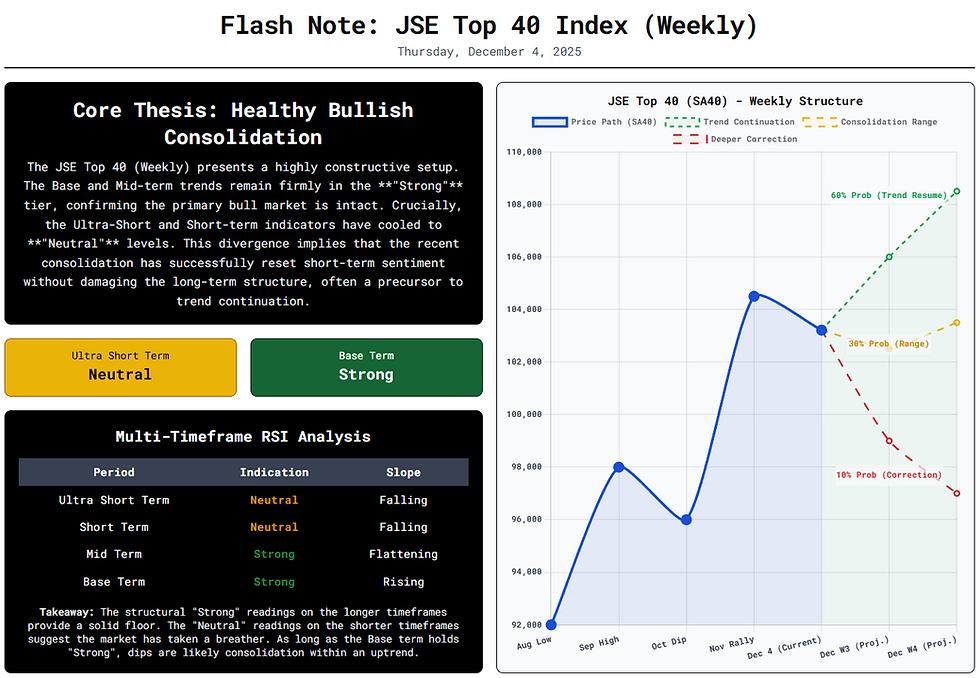Click the Nov Rally peak data point
The image size is (980, 678).
tap(753, 296)
